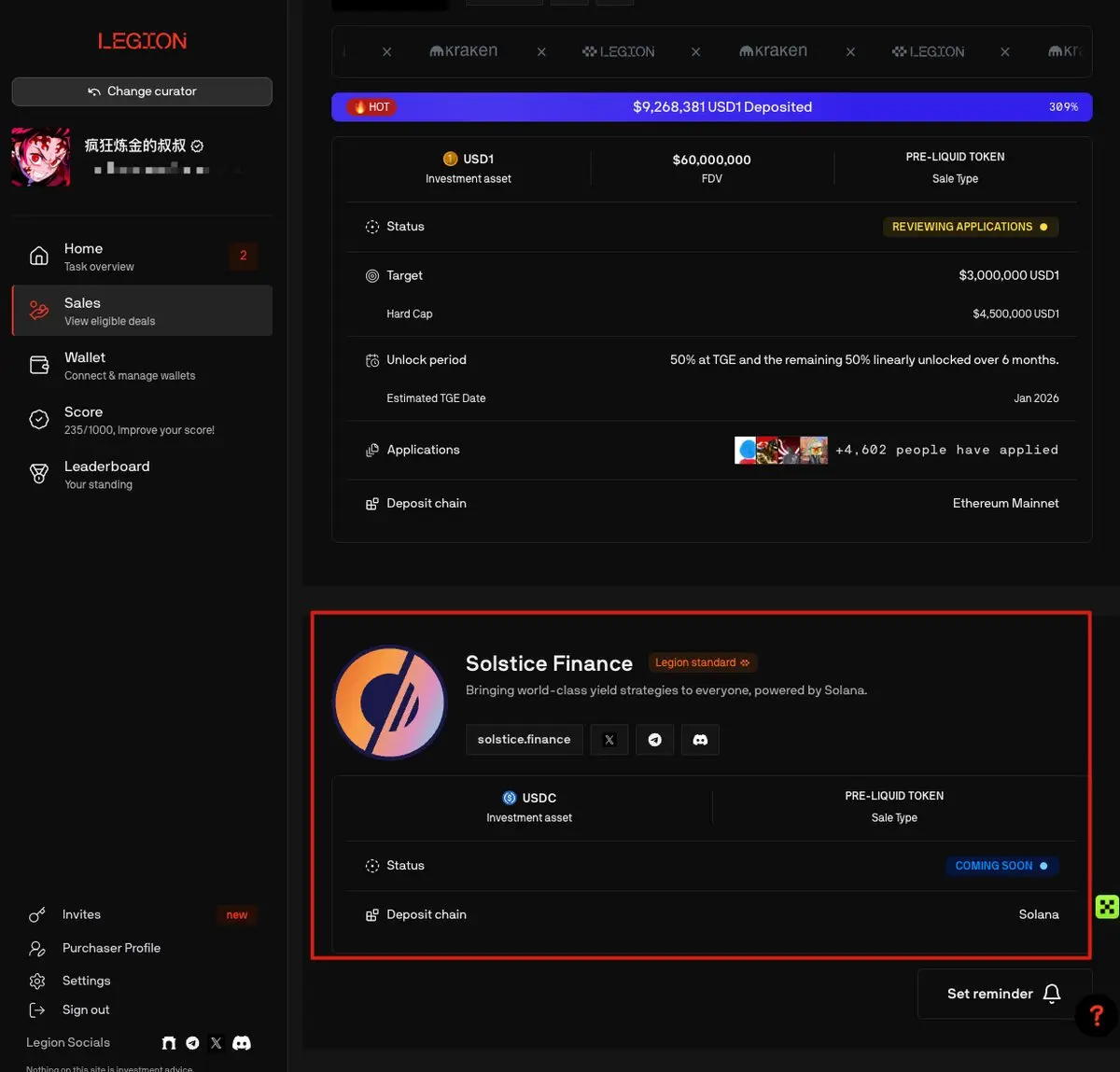Click the bell icon in Set reminder

pyautogui.click(x=1052, y=994)
